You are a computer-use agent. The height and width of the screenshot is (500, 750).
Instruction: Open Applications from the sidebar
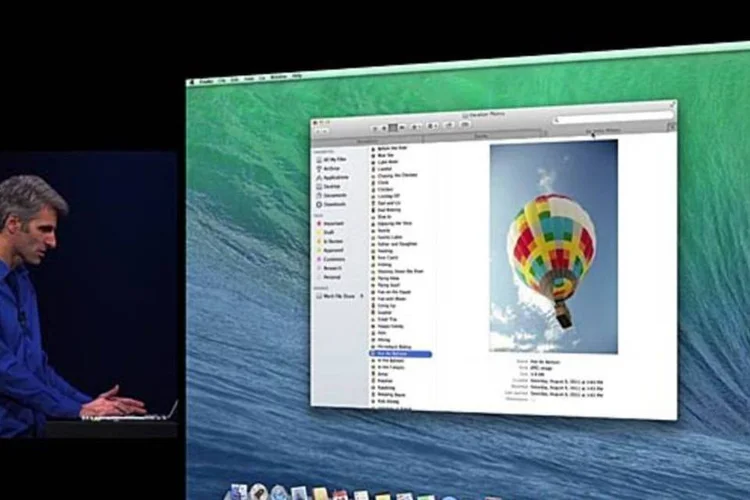(332, 178)
